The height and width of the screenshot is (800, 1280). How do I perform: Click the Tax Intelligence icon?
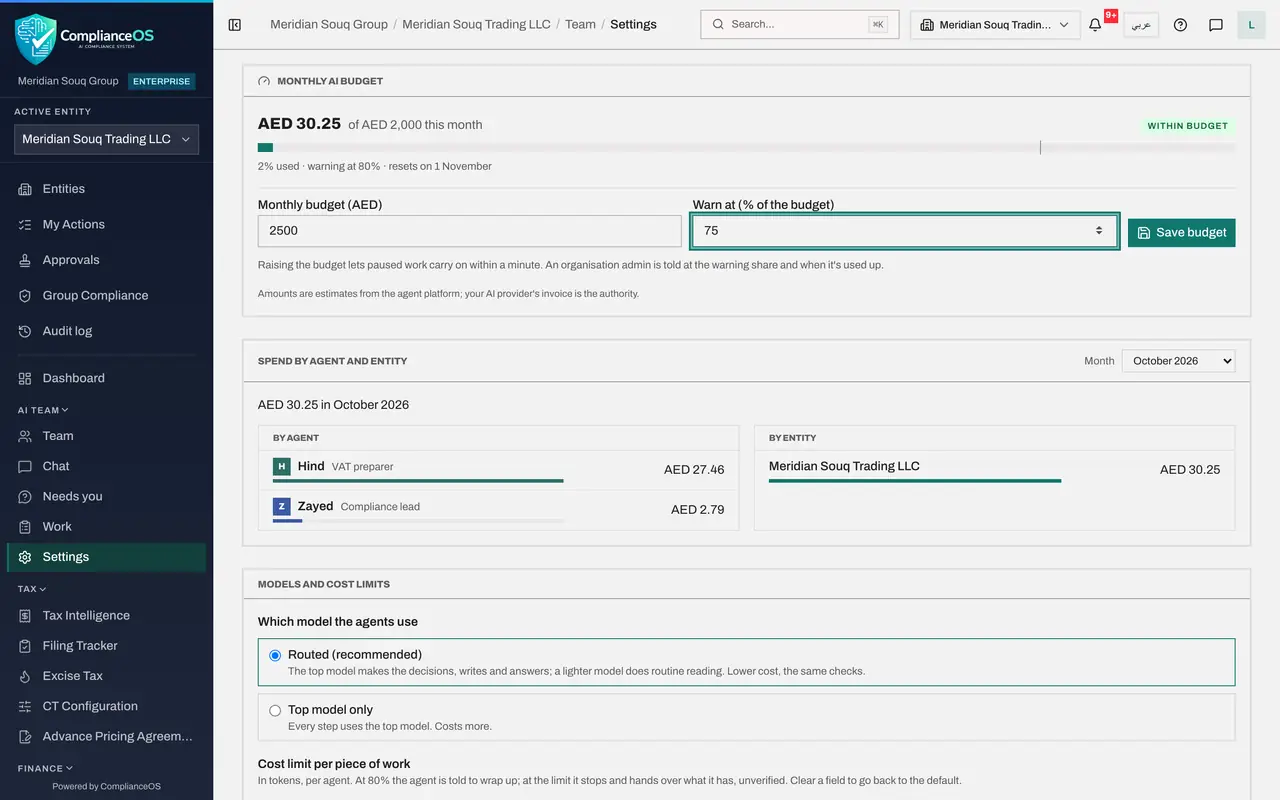tap(25, 616)
